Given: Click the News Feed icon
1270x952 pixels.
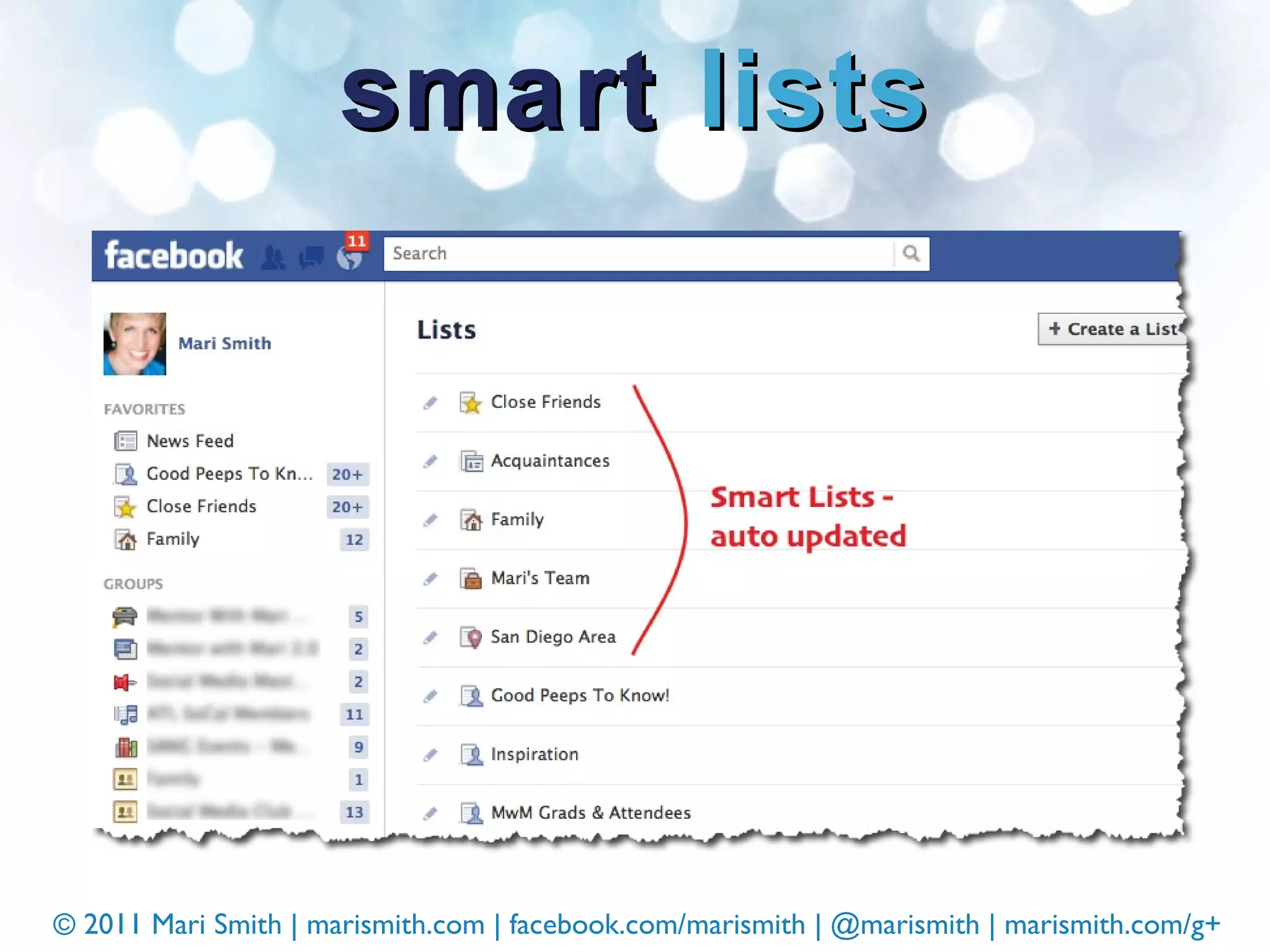Looking at the screenshot, I should pos(126,441).
